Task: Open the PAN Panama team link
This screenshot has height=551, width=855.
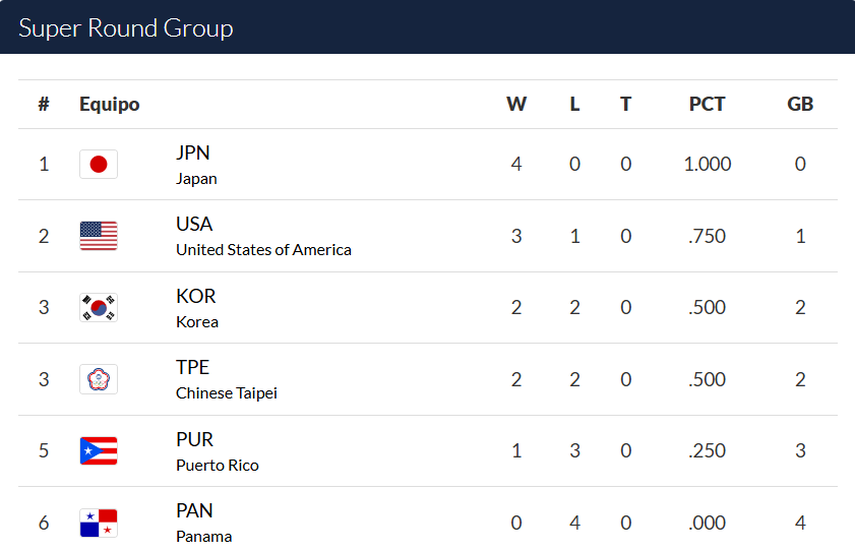Action: point(195,511)
